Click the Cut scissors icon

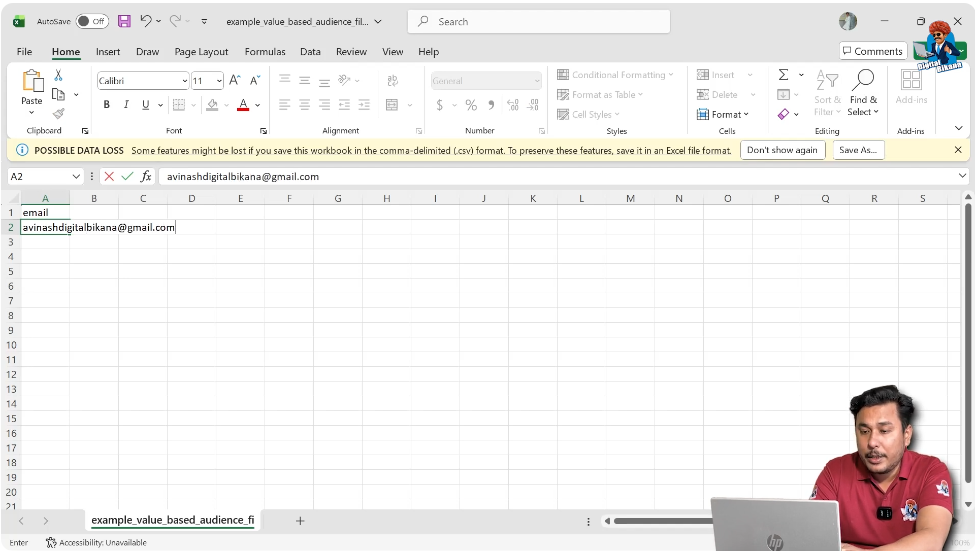pyautogui.click(x=58, y=75)
